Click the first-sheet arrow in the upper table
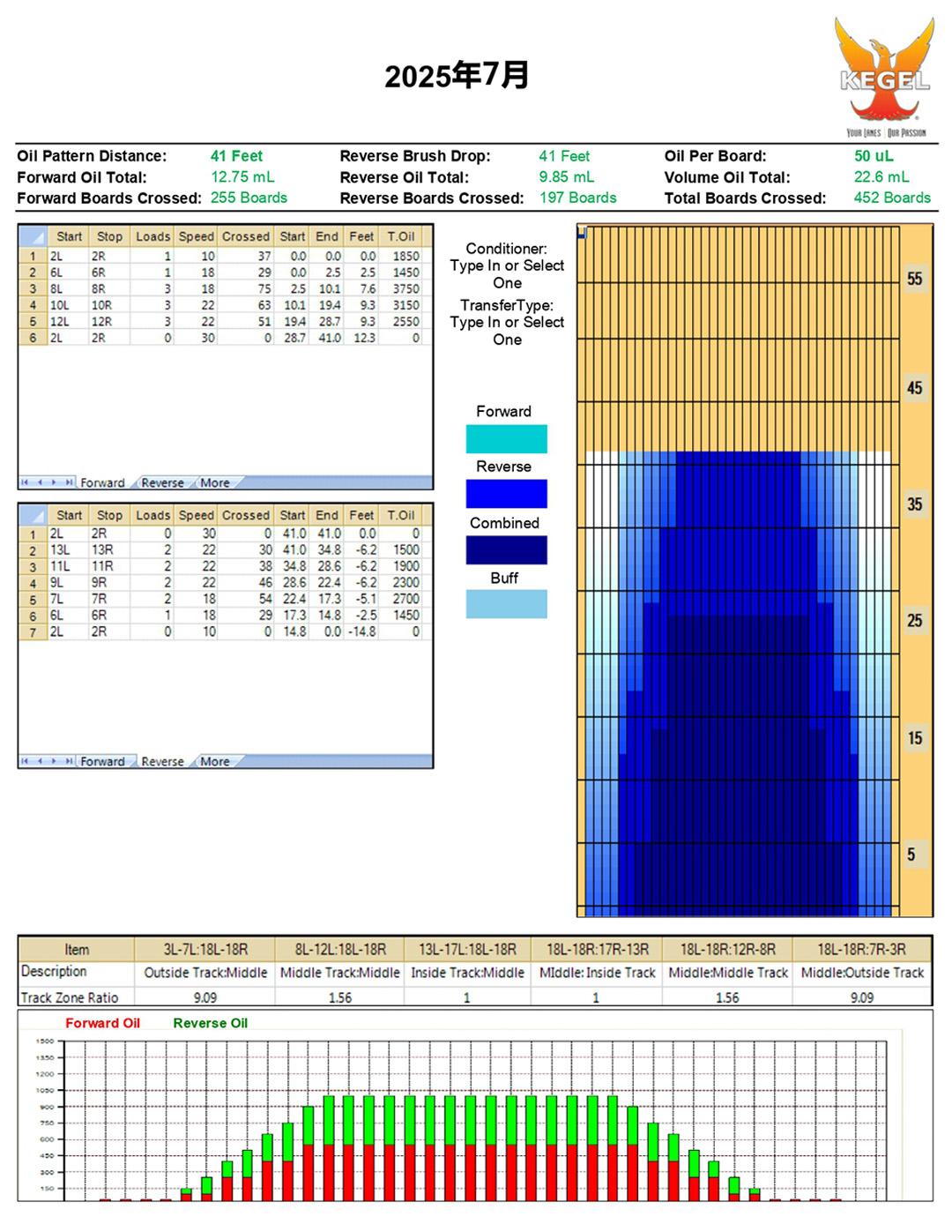 point(25,482)
